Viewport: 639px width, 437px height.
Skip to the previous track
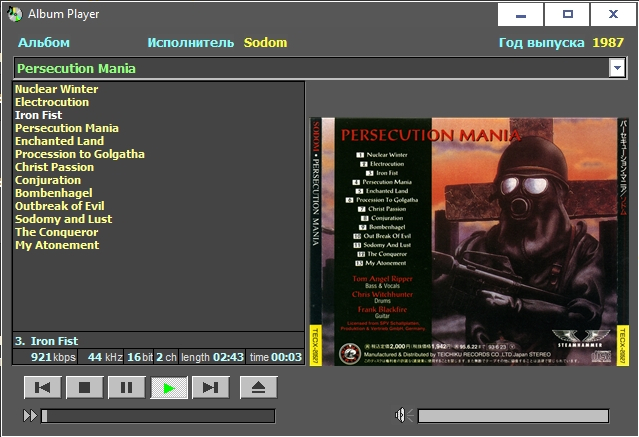(x=42, y=388)
